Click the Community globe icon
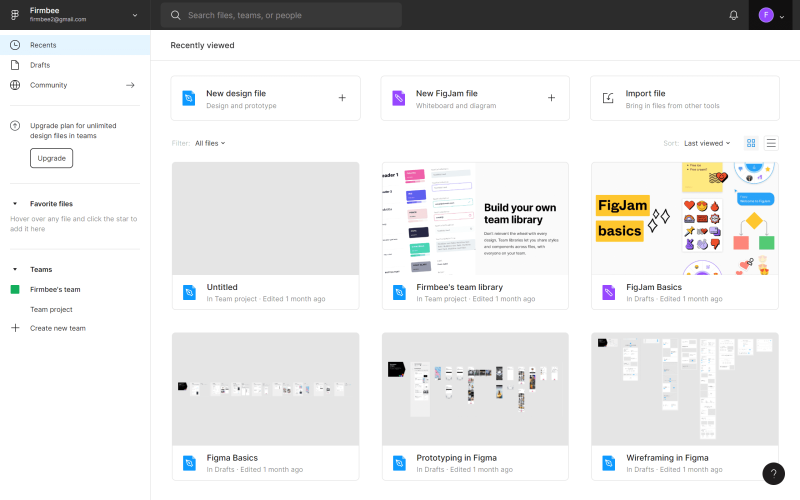The height and width of the screenshot is (500, 800). point(15,85)
